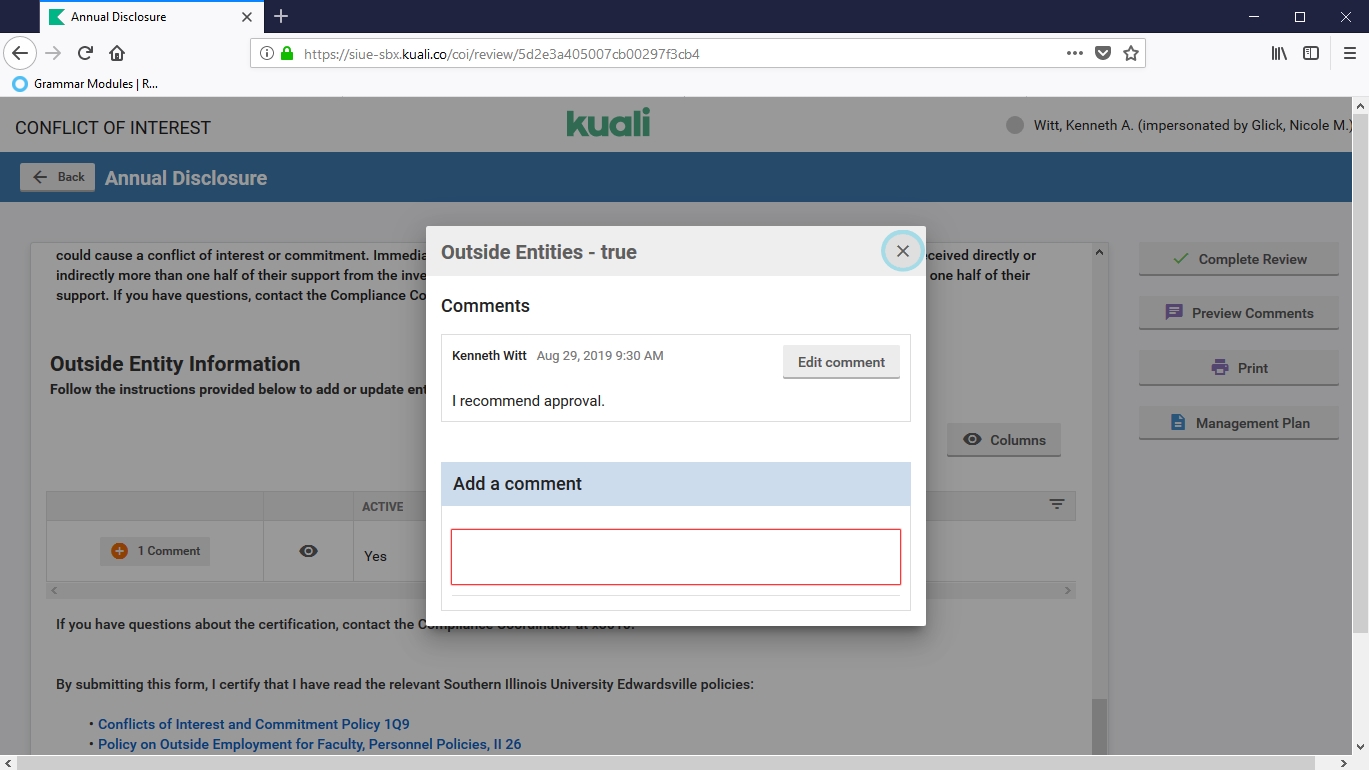Viewport: 1369px width, 770px height.
Task: Select the Annual Disclosure browser tab
Action: coord(140,17)
